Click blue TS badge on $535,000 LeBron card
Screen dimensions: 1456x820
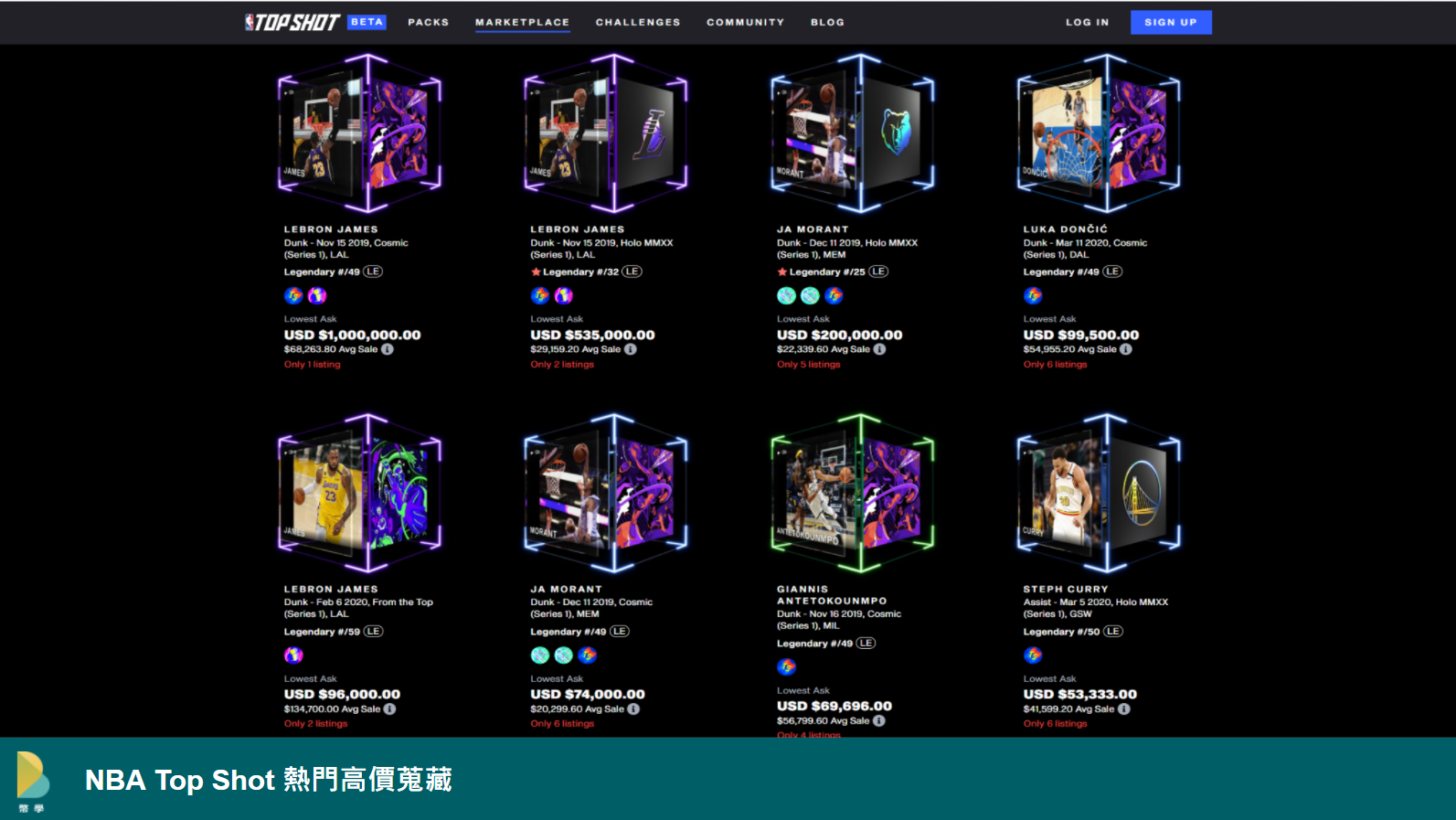coord(540,295)
